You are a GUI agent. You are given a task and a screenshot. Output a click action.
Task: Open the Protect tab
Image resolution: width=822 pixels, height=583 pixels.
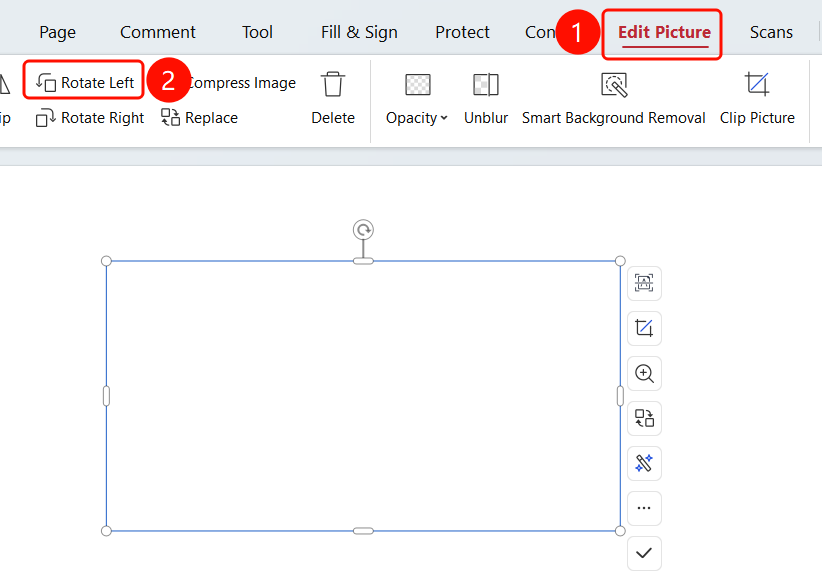click(x=462, y=33)
